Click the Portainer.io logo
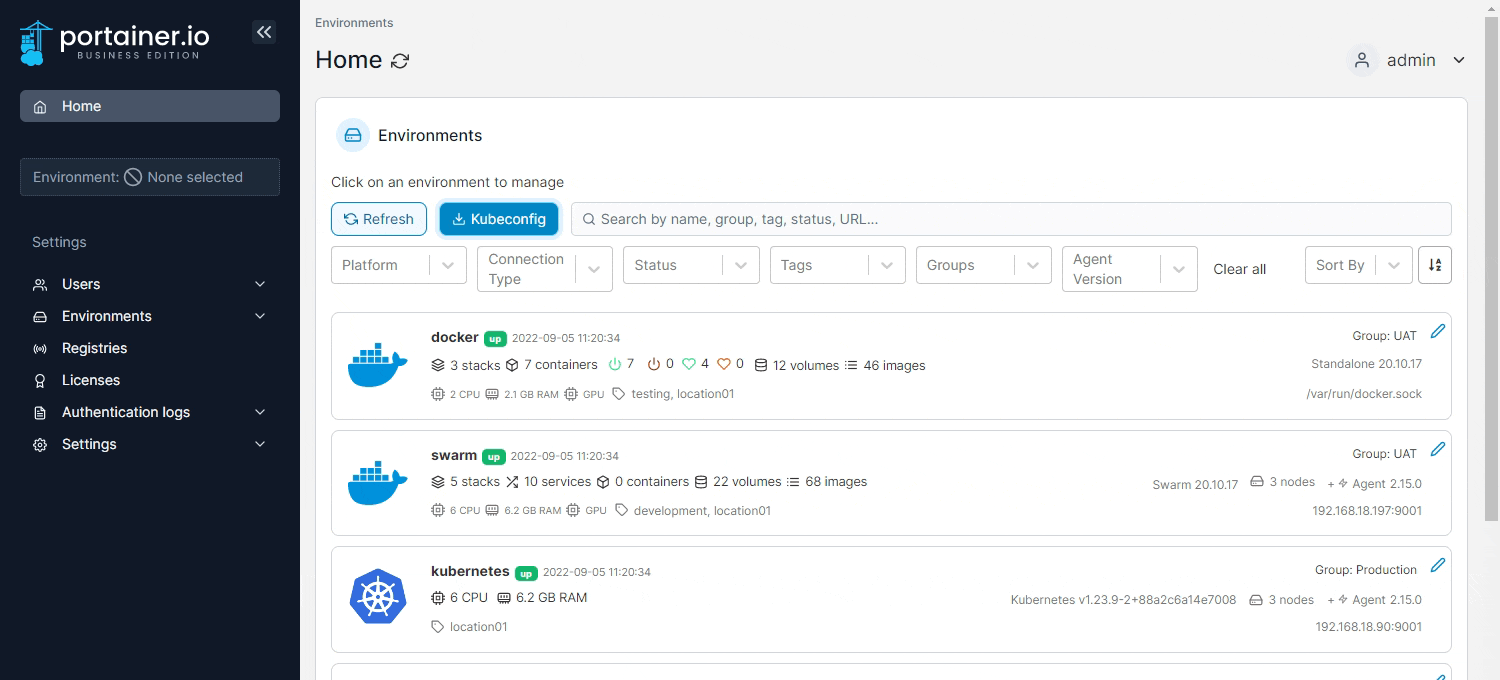 click(115, 42)
